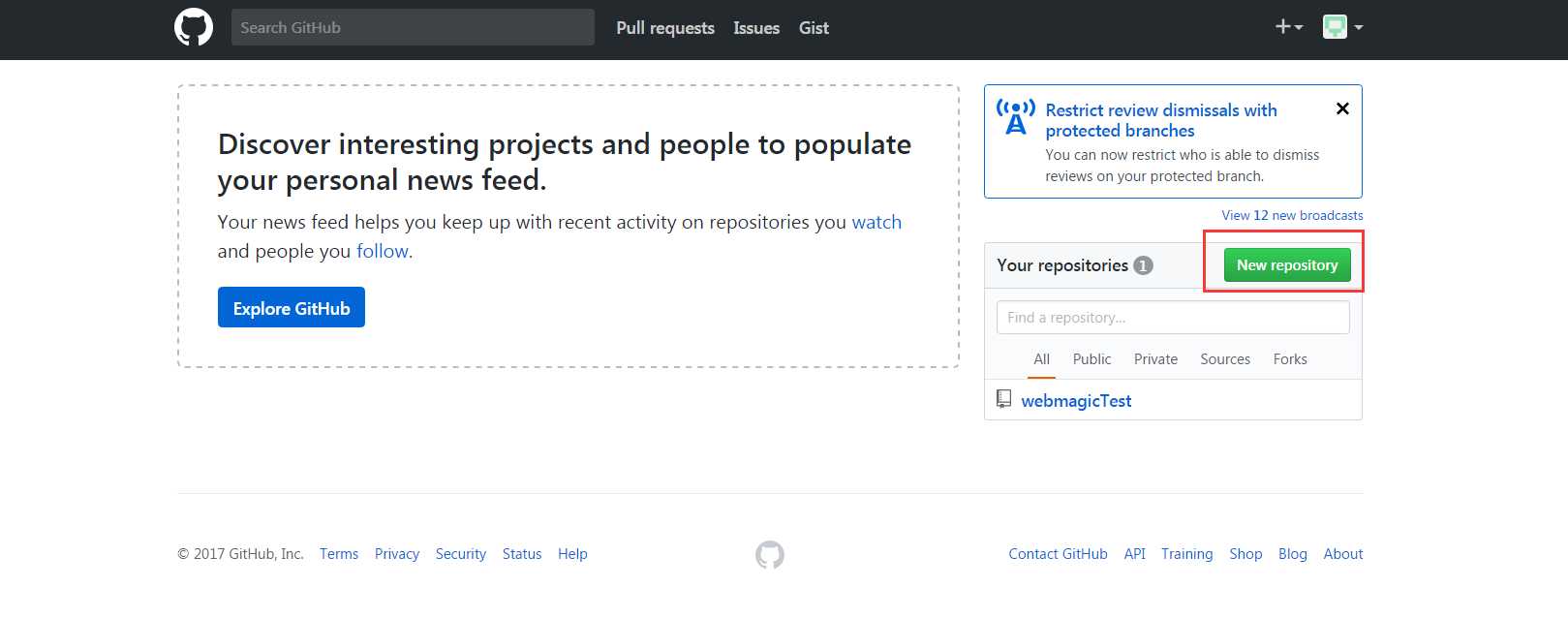Open the plus create-new dropdown menu
Screen dimensions: 1568x618
1289,27
